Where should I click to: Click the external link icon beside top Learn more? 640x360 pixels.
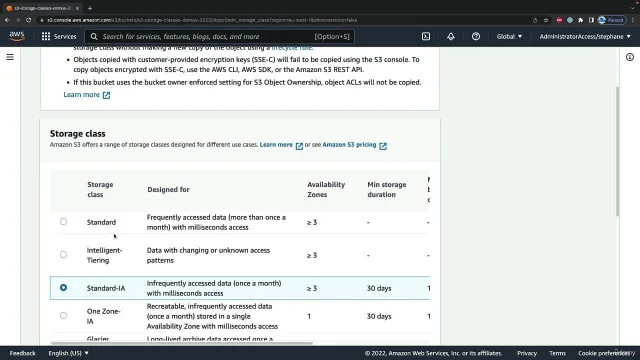pyautogui.click(x=106, y=95)
